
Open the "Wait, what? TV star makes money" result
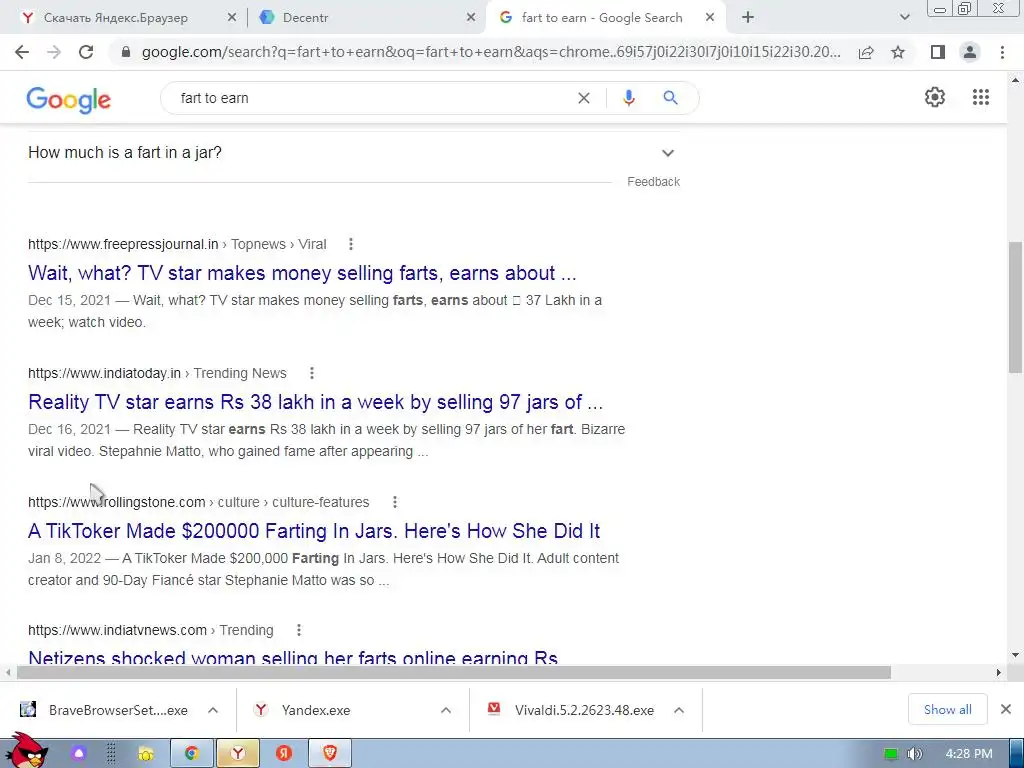point(302,273)
